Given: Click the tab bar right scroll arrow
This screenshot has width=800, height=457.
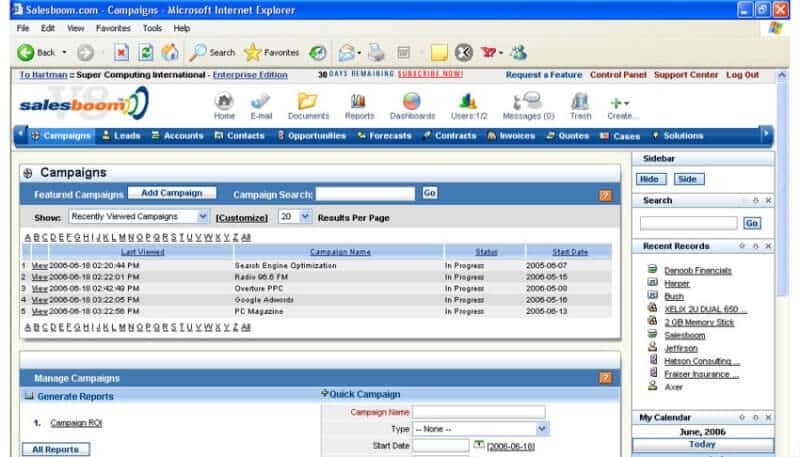Looking at the screenshot, I should [765, 134].
